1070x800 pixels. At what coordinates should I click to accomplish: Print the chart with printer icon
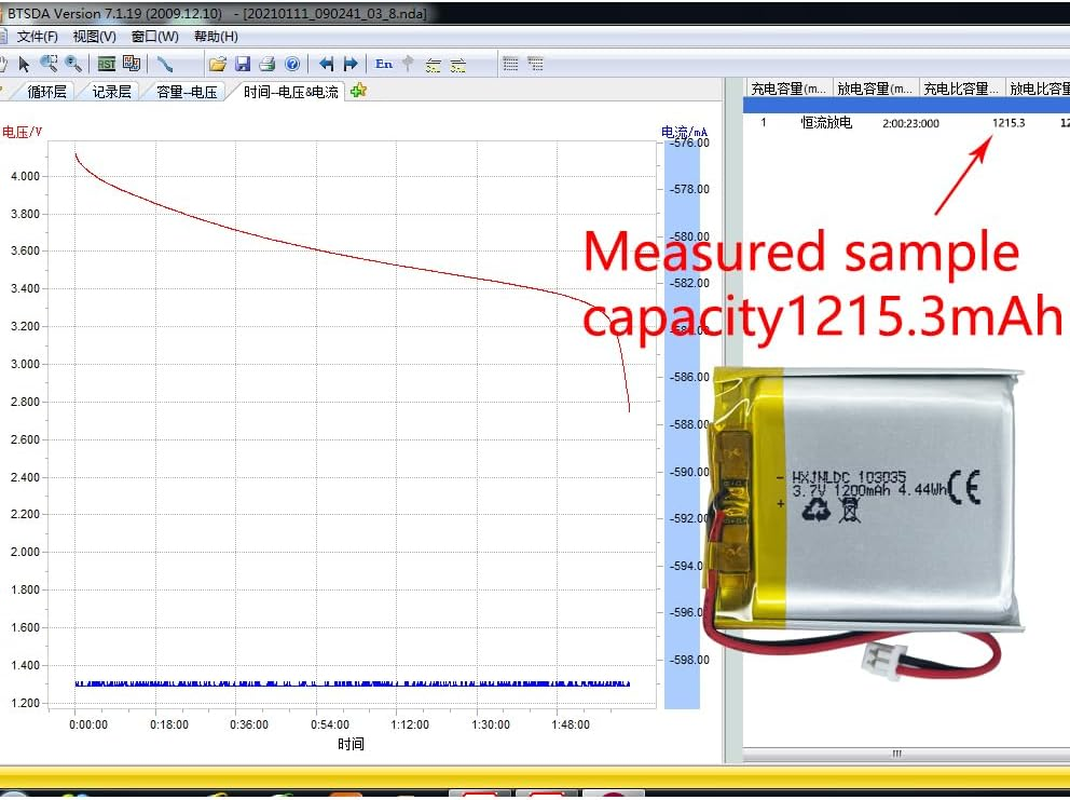point(267,64)
